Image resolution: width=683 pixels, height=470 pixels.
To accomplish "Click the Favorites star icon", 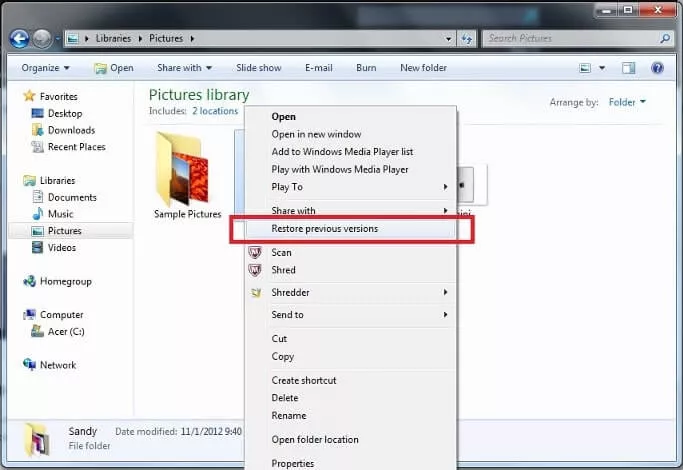I will (x=29, y=96).
